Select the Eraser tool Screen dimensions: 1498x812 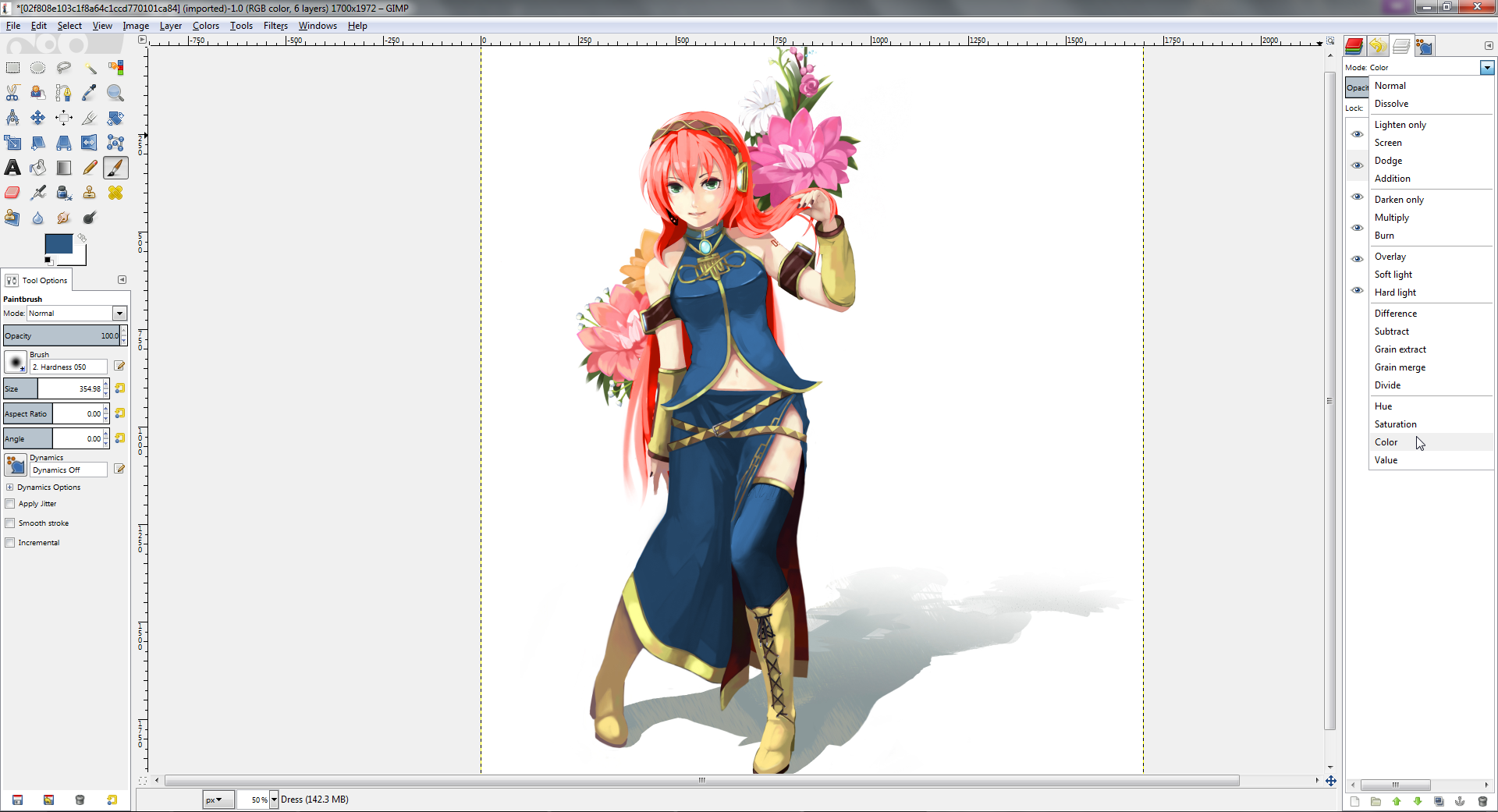coord(12,193)
